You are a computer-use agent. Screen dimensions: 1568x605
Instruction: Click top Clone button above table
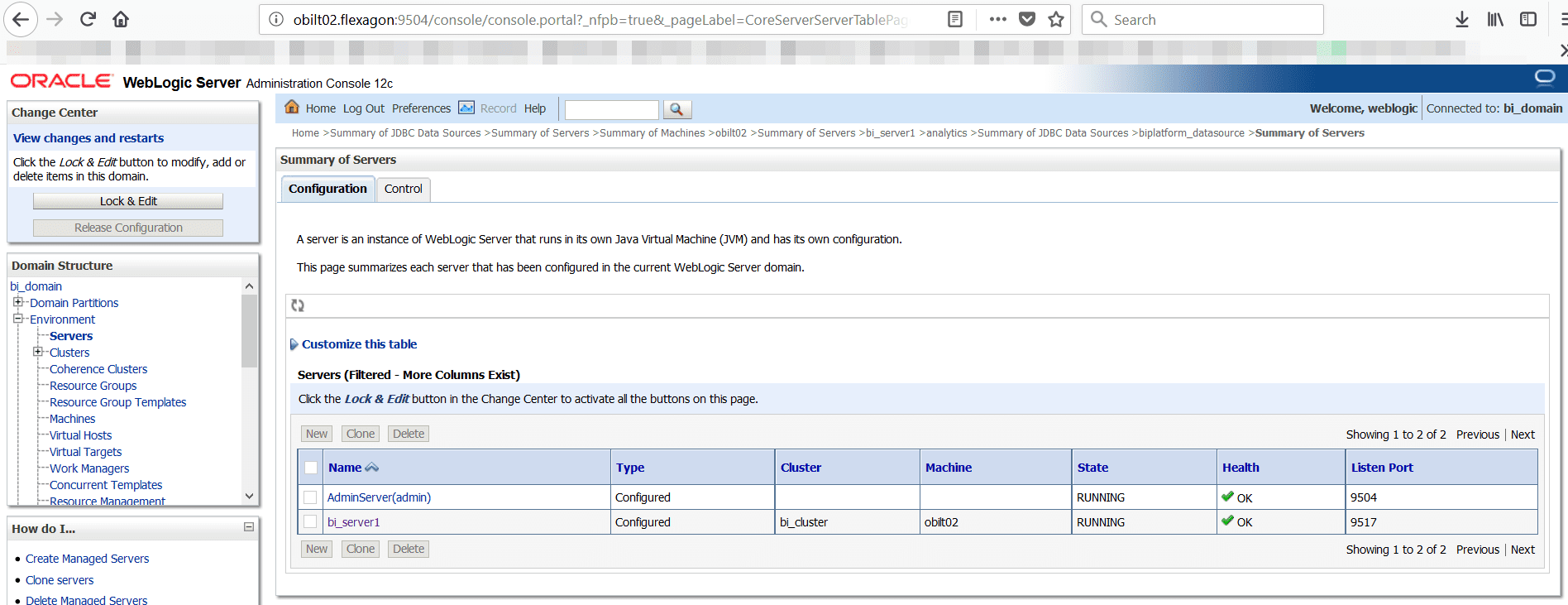click(x=361, y=434)
